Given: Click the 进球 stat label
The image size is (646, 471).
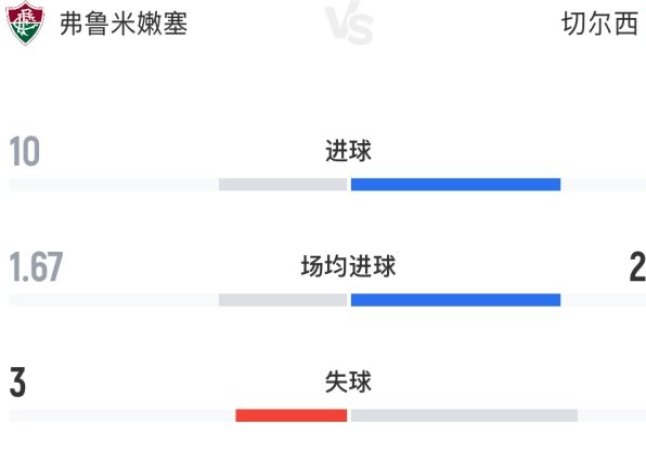Looking at the screenshot, I should pyautogui.click(x=349, y=151).
